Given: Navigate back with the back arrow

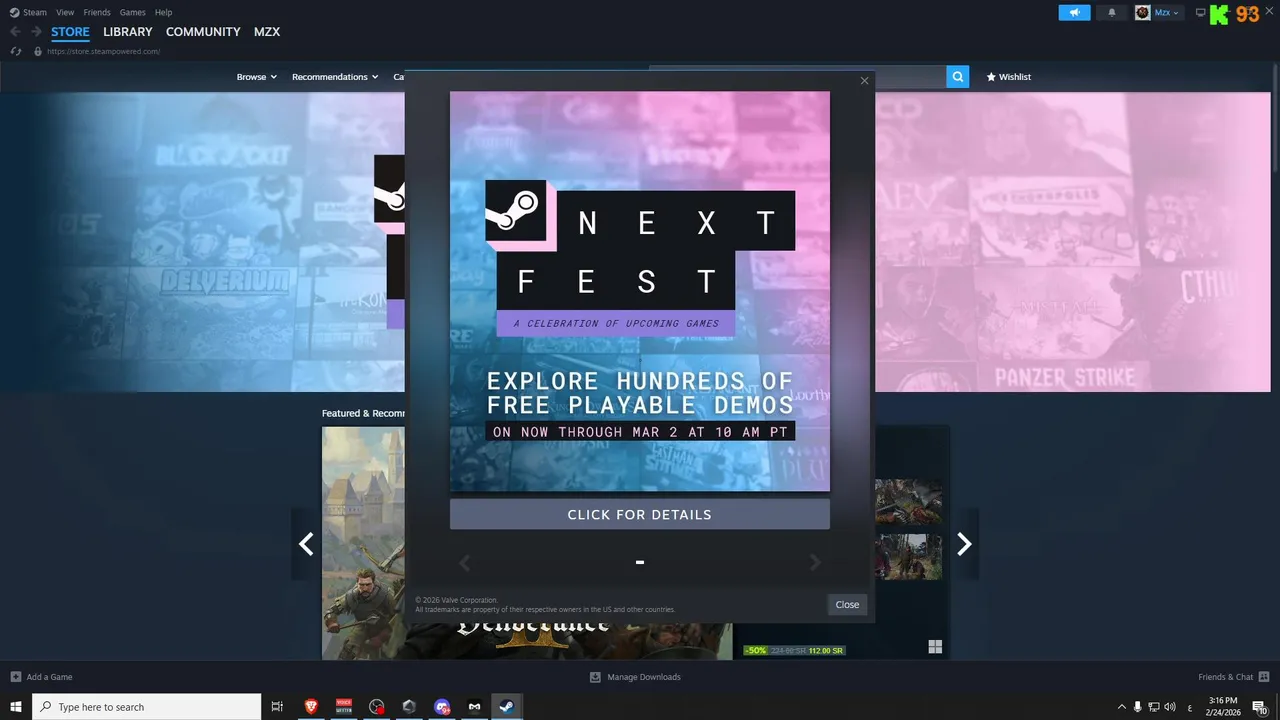Looking at the screenshot, I should [x=15, y=32].
